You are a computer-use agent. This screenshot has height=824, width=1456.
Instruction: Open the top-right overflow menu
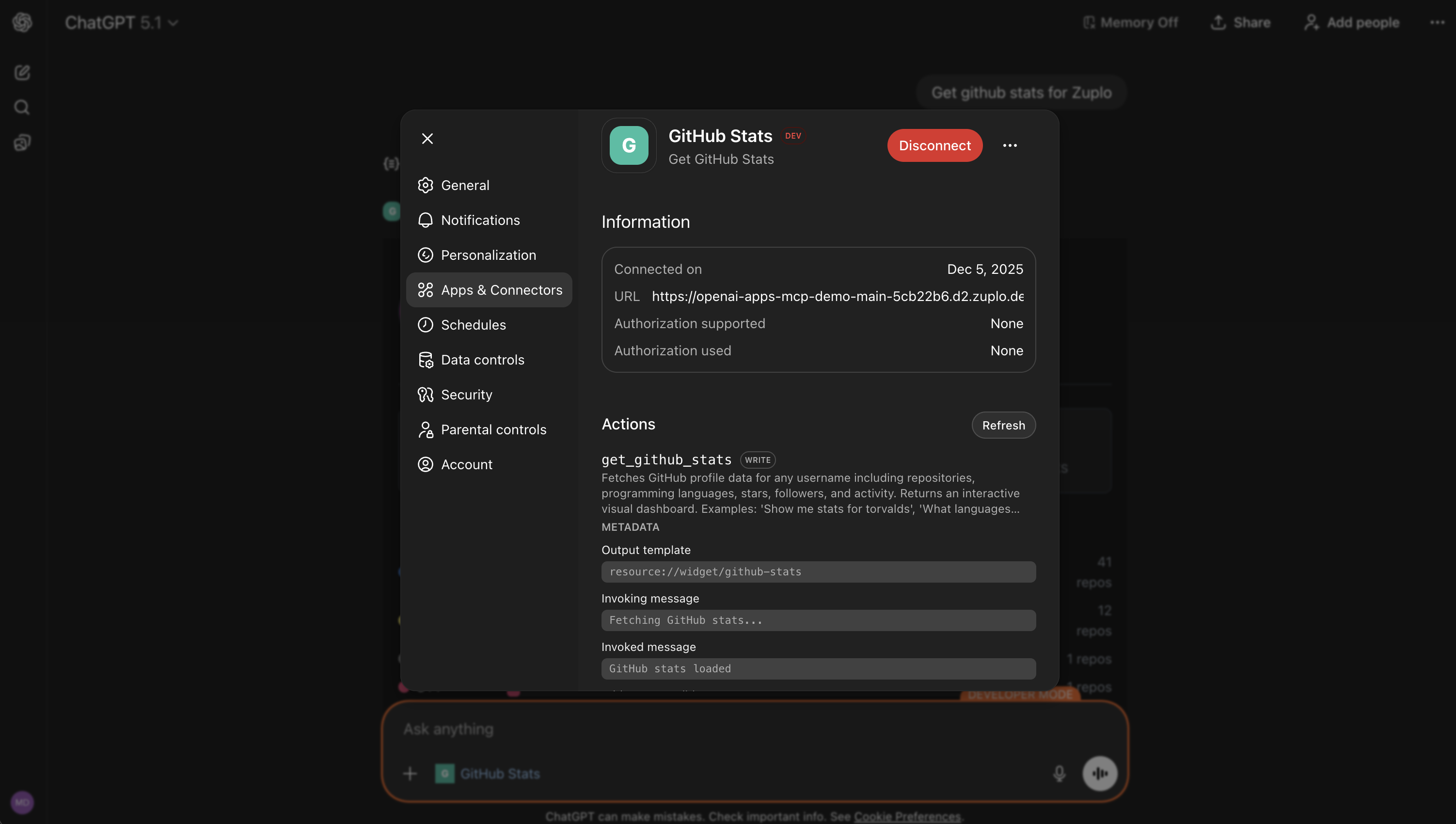coord(1436,23)
